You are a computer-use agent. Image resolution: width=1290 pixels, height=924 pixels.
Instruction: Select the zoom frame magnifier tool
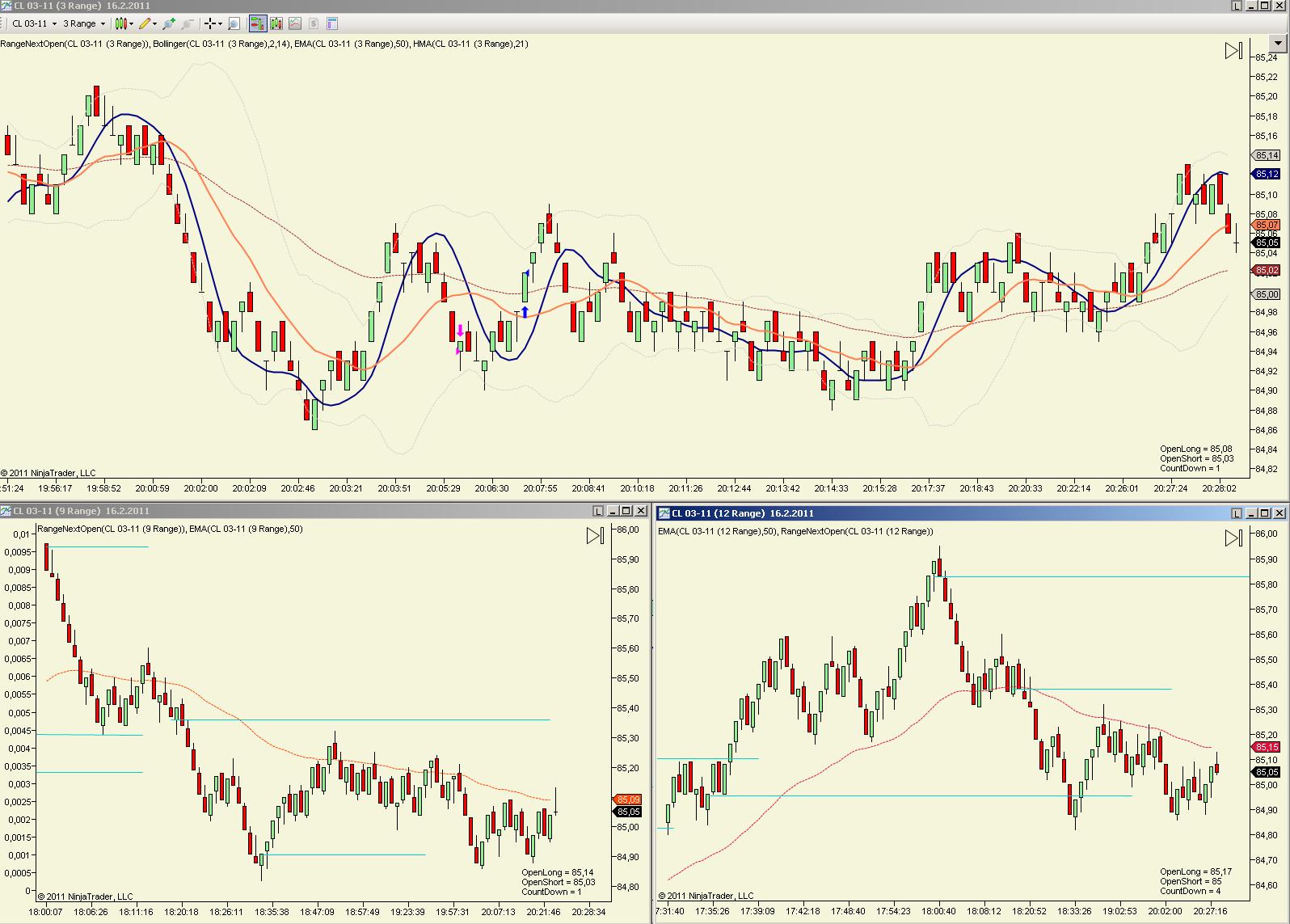234,23
